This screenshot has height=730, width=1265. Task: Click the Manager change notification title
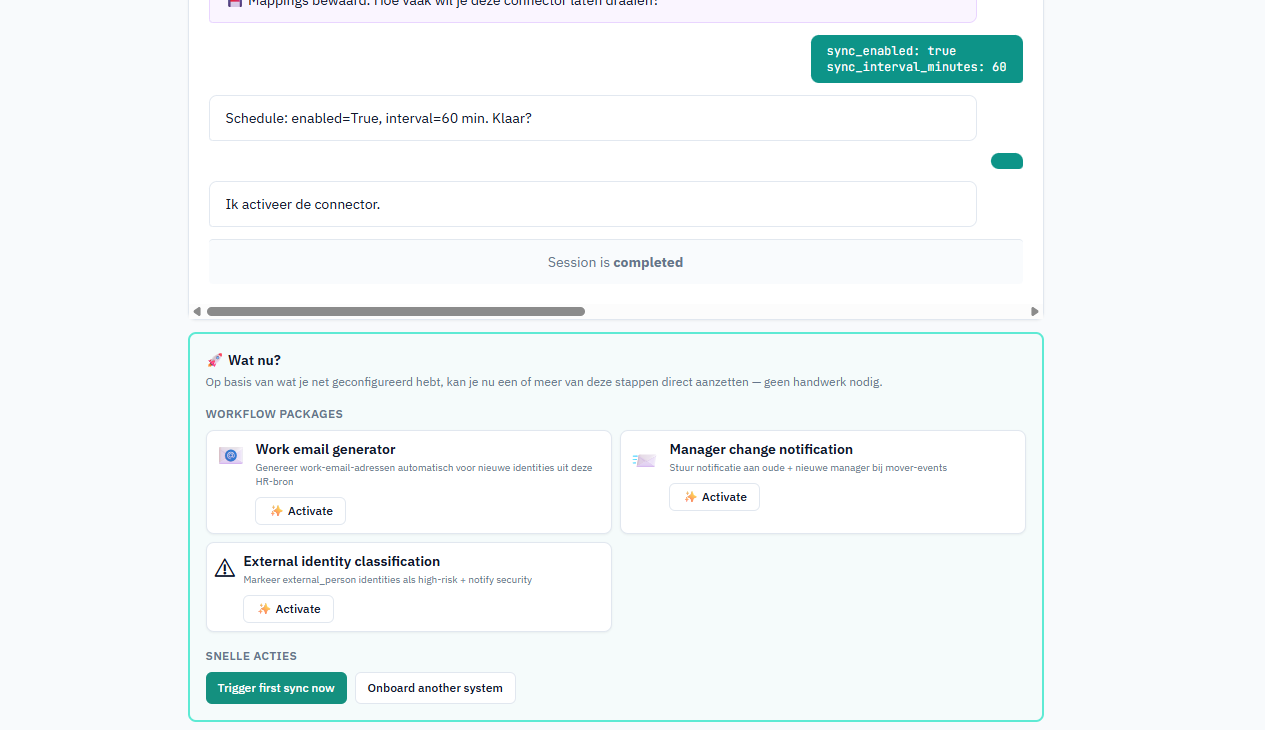tap(761, 449)
